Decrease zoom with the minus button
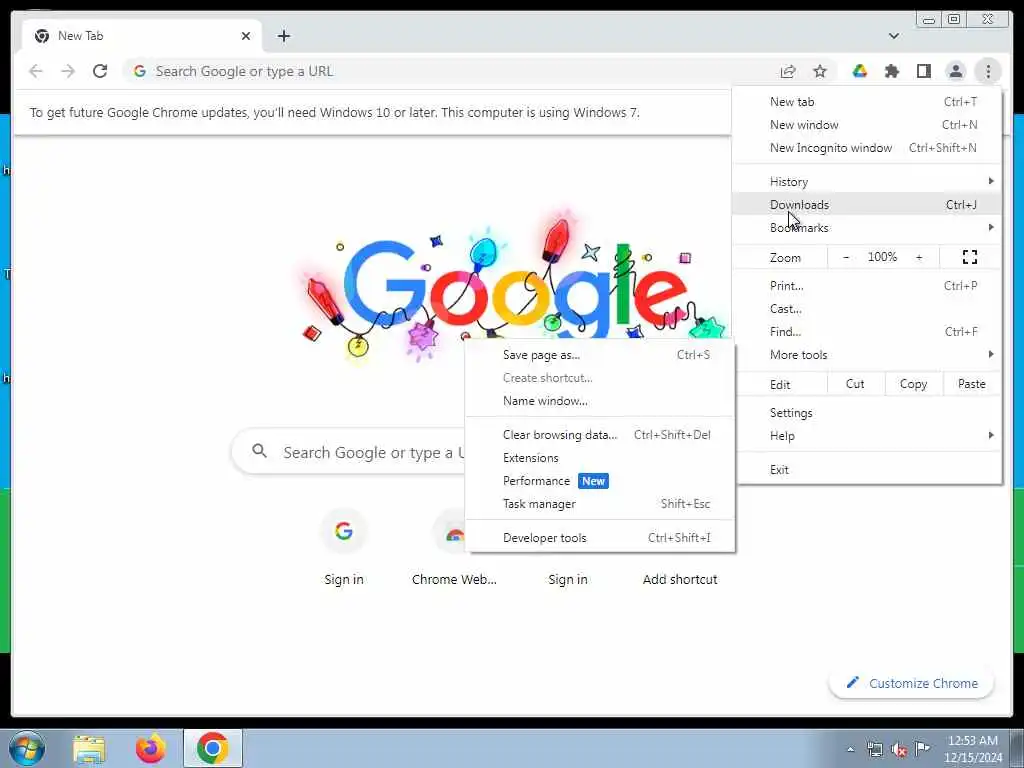1024x768 pixels. click(x=846, y=257)
